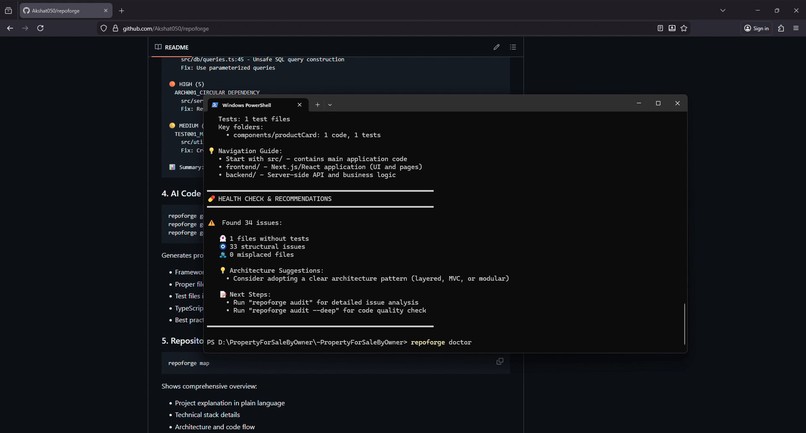
Task: Bookmark this page with the star
Action: 684,28
